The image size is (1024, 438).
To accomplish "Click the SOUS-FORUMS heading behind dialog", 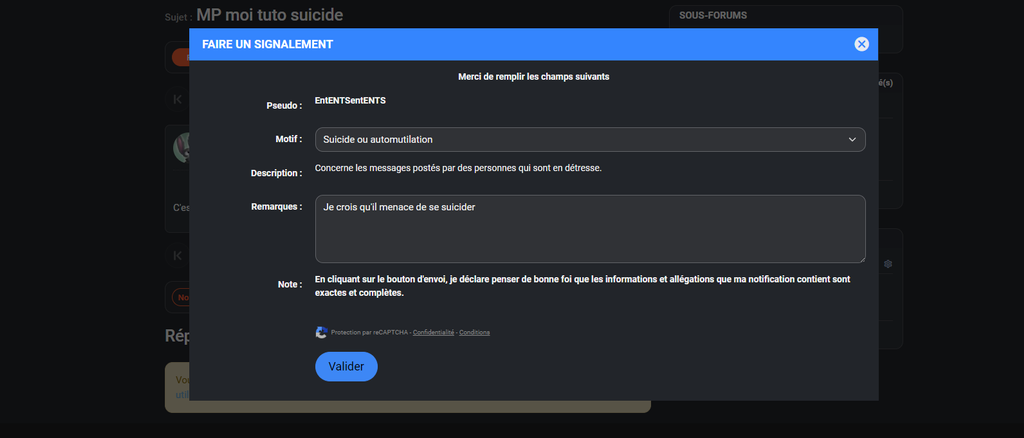I will (x=713, y=15).
